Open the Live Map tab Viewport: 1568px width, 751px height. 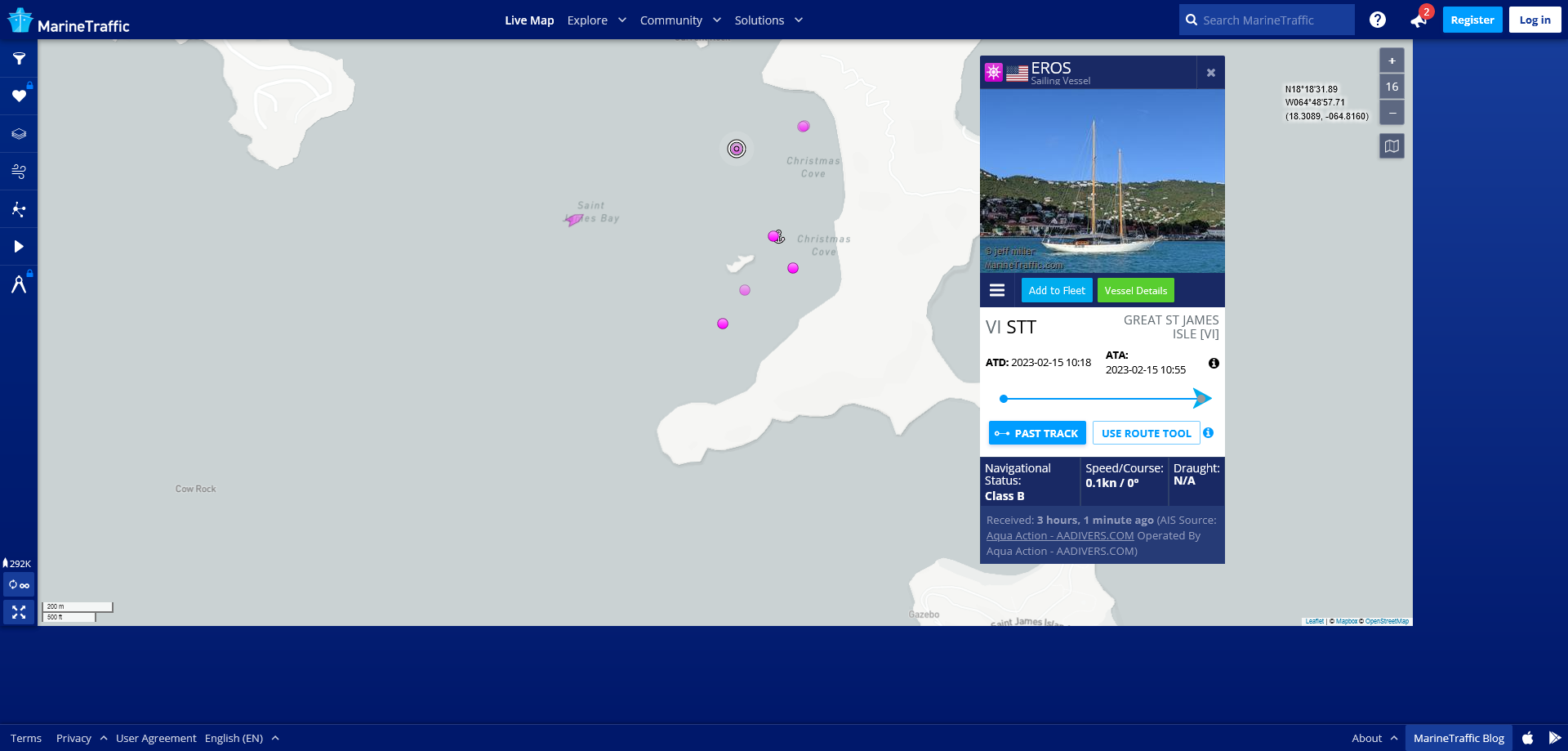529,20
